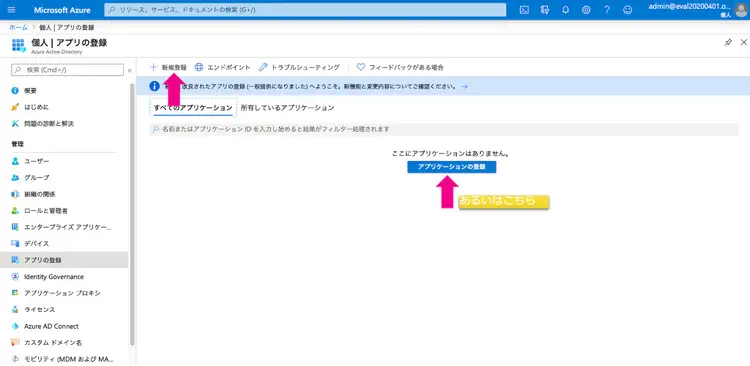Collapse the sidebar with the double chevron

click(x=130, y=70)
